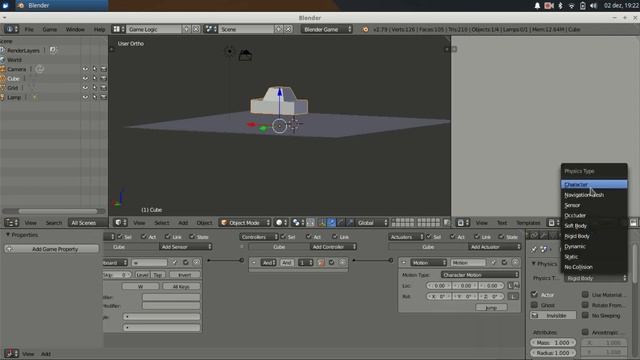Click the Blender logo in info header
The image size is (640, 360).
coord(365,29)
